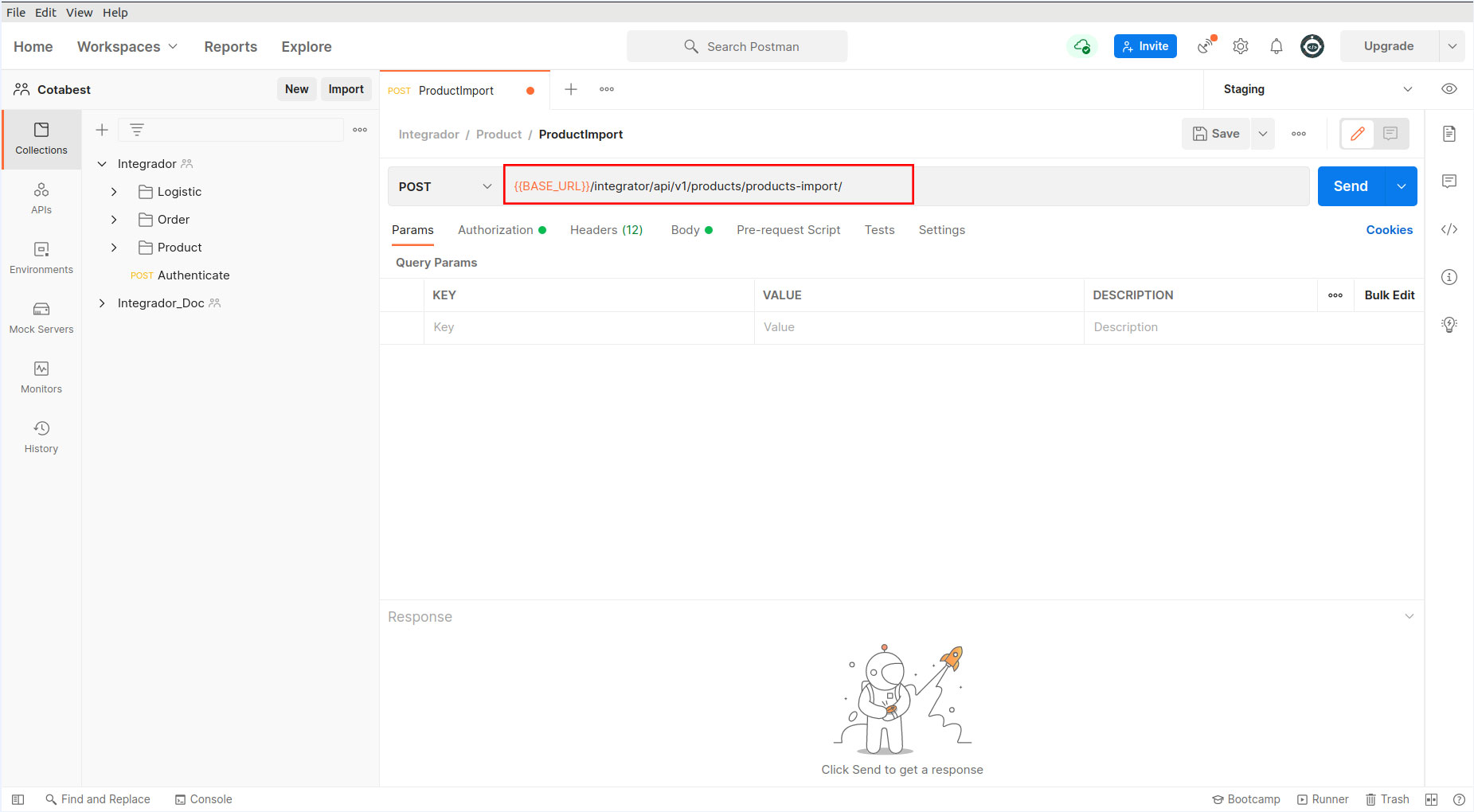Switch to the Body tab
Image resolution: width=1474 pixels, height=812 pixels.
(x=691, y=230)
